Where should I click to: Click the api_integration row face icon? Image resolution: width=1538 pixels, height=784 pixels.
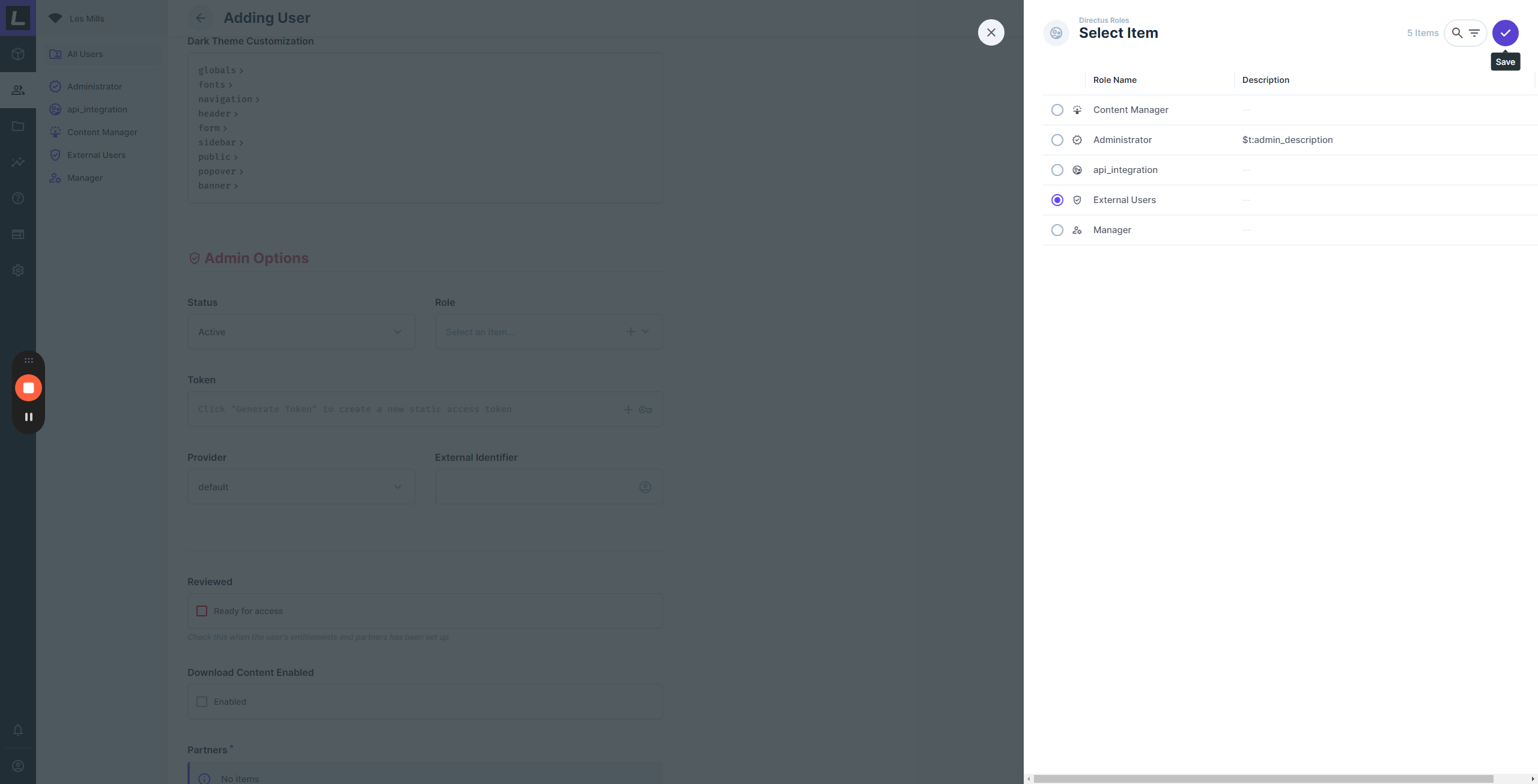tap(1077, 170)
